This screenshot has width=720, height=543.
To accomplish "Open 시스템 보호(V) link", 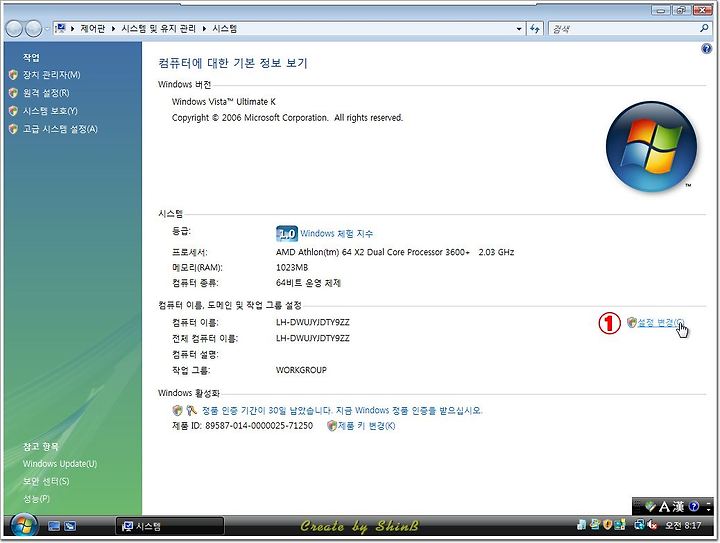I will click(50, 111).
